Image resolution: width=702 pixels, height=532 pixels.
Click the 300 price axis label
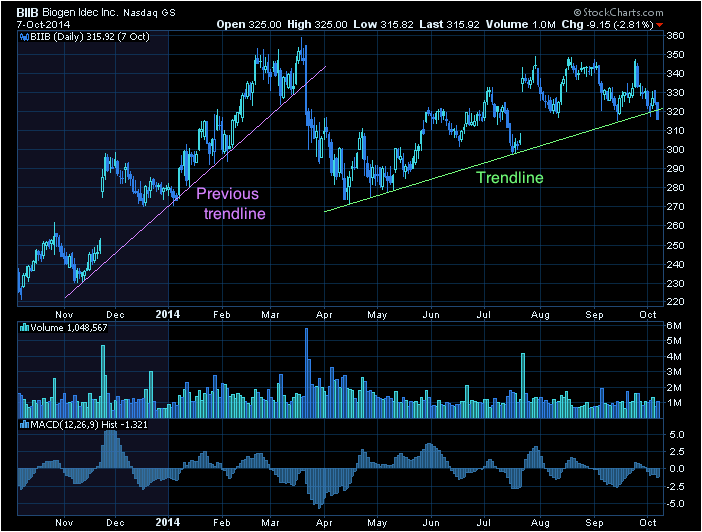tap(676, 150)
